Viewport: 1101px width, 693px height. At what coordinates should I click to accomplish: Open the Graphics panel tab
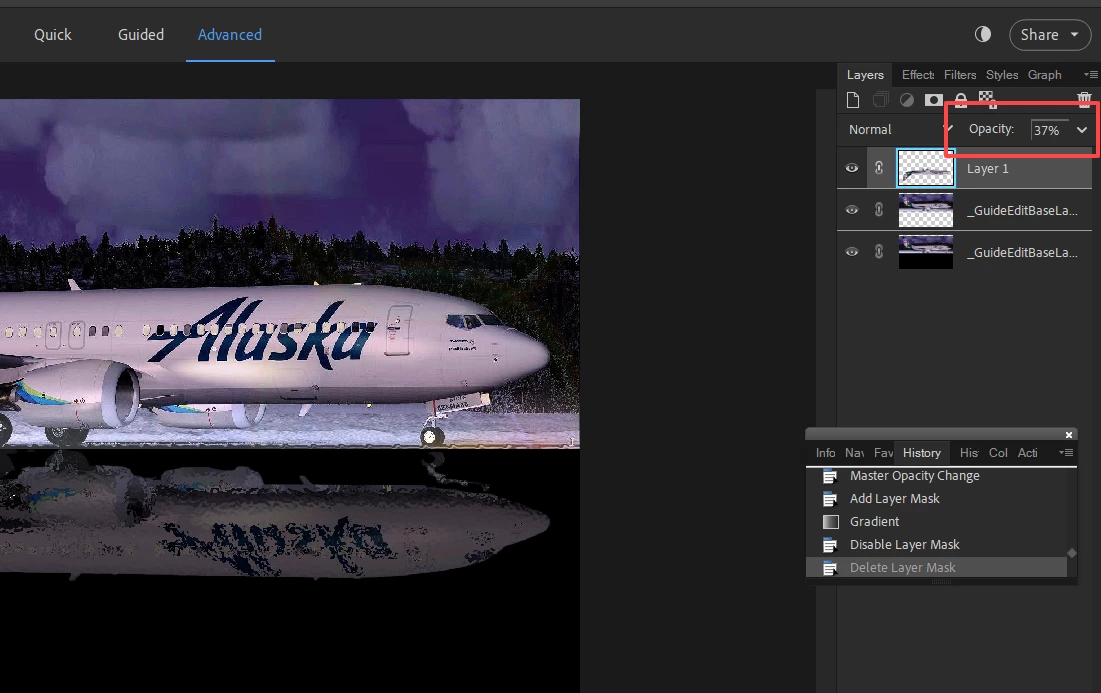(x=1045, y=74)
